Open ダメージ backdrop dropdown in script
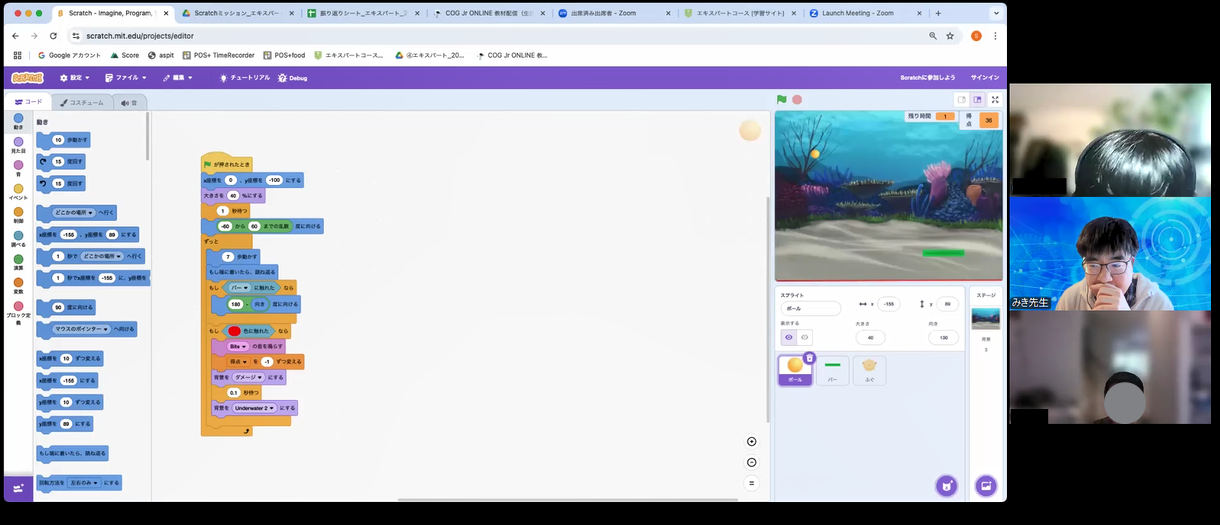 pos(249,377)
